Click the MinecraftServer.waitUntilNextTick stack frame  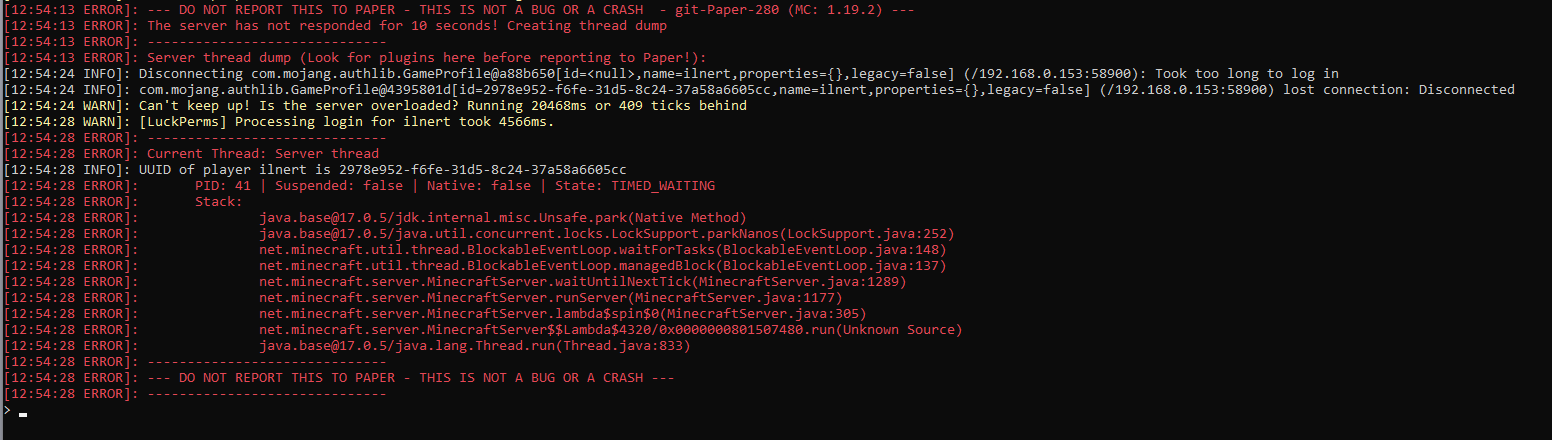[455, 282]
